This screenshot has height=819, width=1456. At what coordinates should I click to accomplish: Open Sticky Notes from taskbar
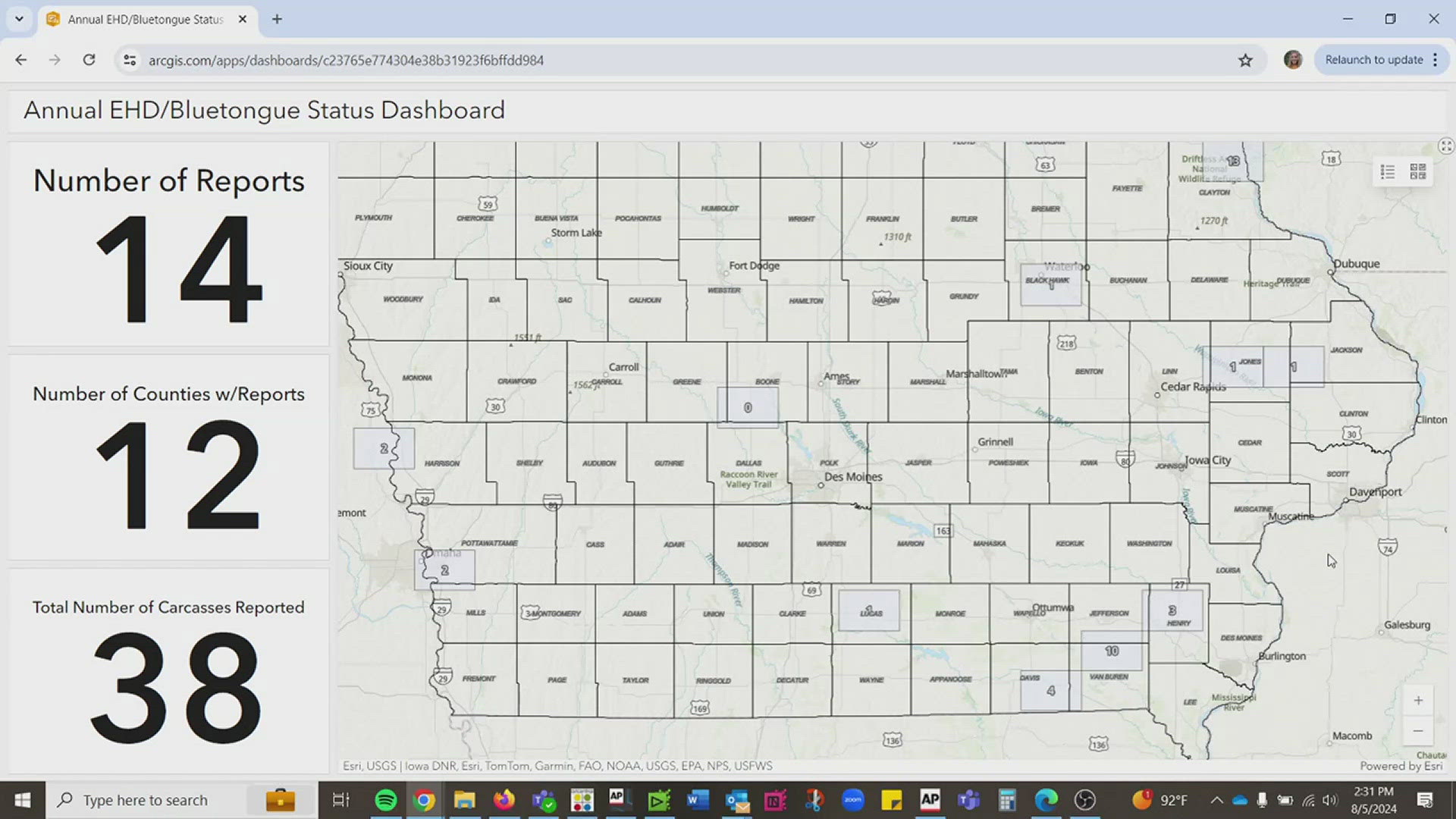coord(892,800)
